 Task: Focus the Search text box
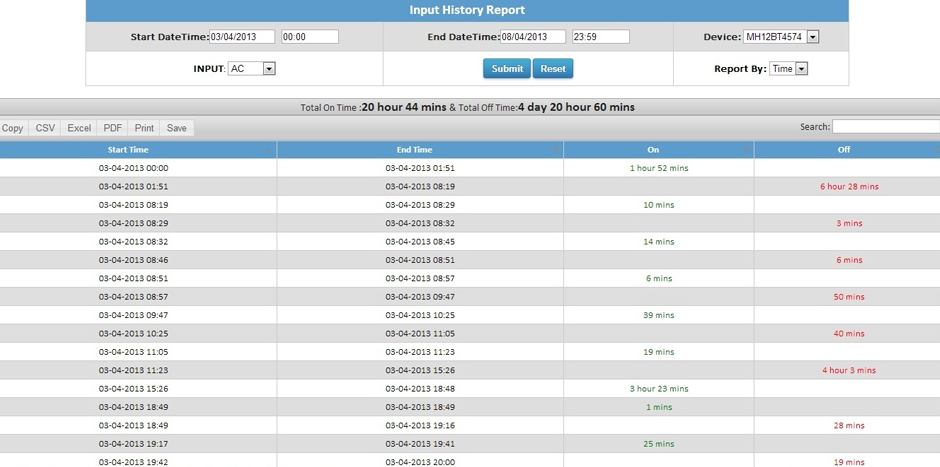click(x=885, y=127)
